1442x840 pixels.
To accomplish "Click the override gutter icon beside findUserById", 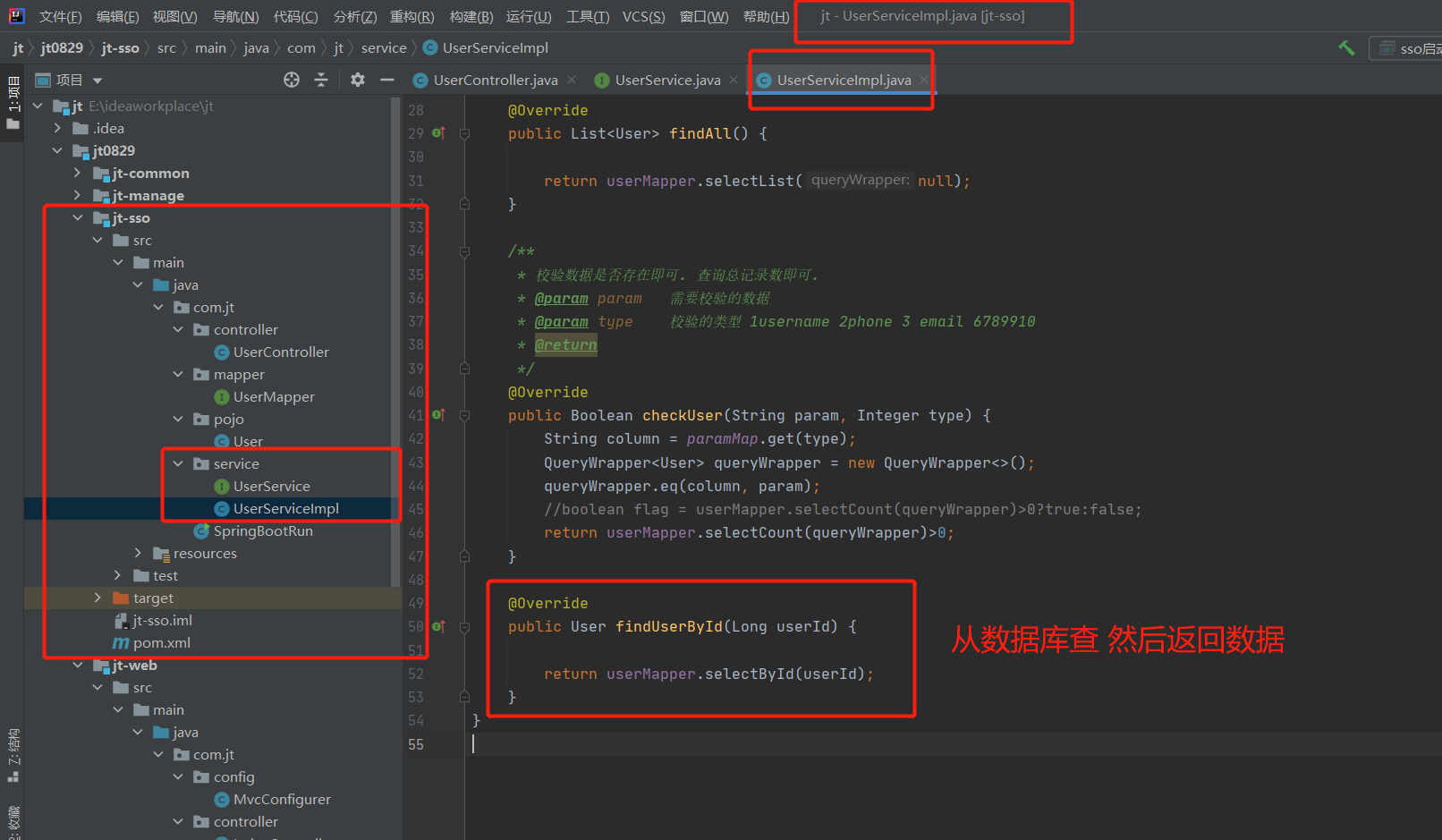I will [438, 626].
